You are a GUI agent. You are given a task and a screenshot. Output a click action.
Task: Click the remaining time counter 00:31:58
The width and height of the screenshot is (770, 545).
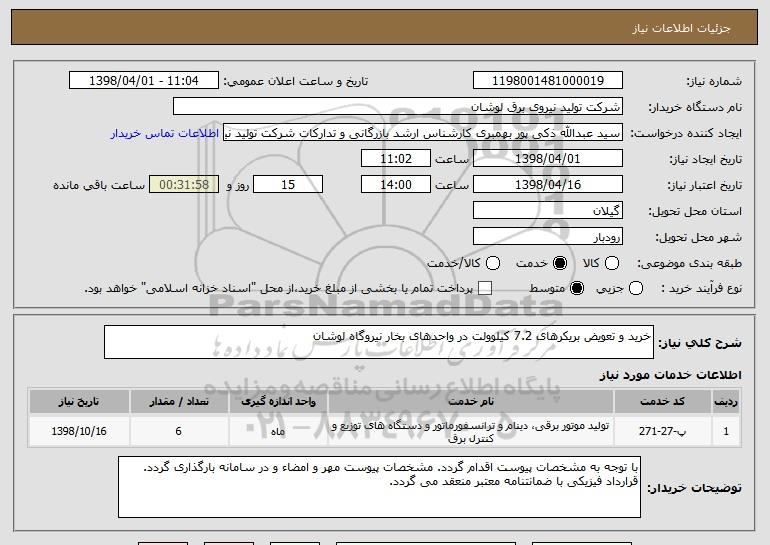point(184,185)
